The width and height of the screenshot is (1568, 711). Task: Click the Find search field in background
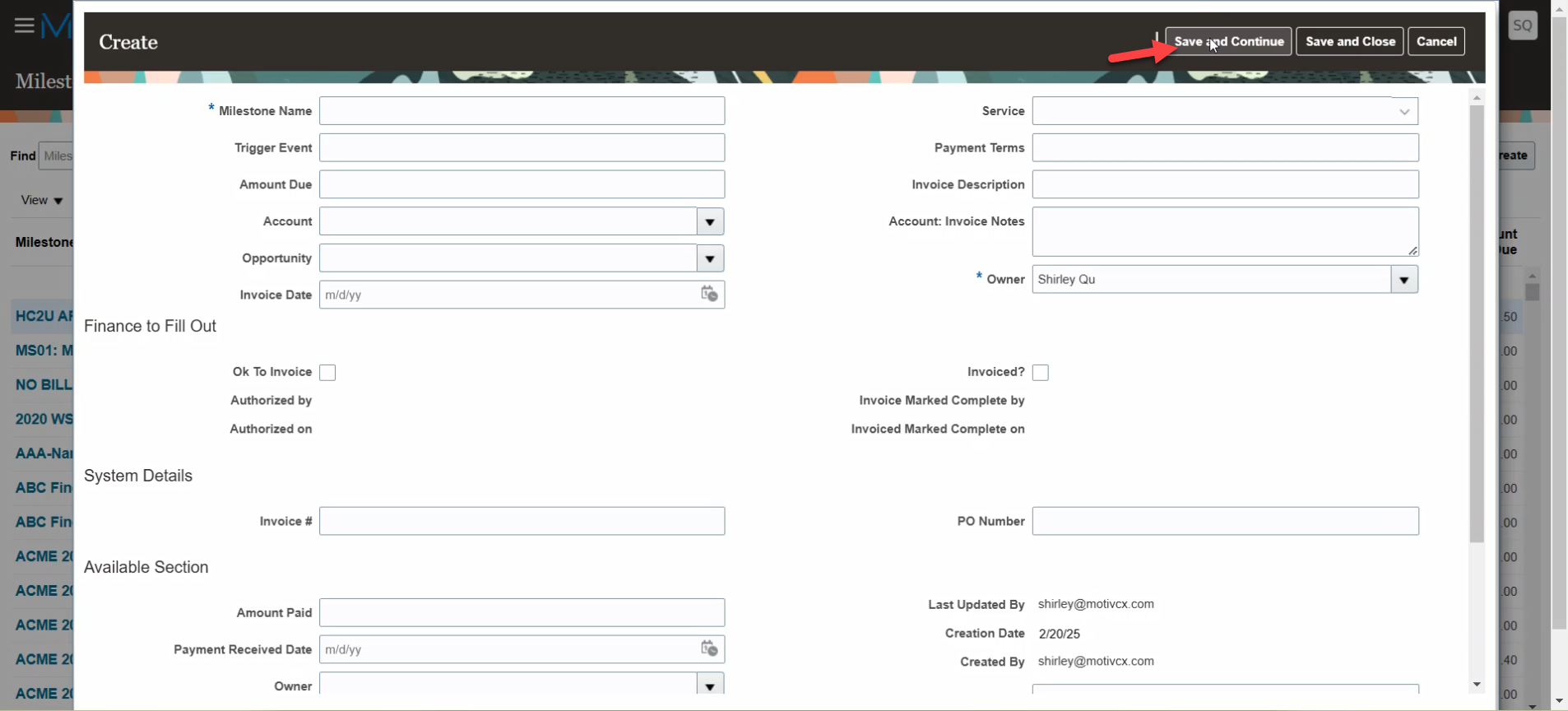click(x=56, y=156)
